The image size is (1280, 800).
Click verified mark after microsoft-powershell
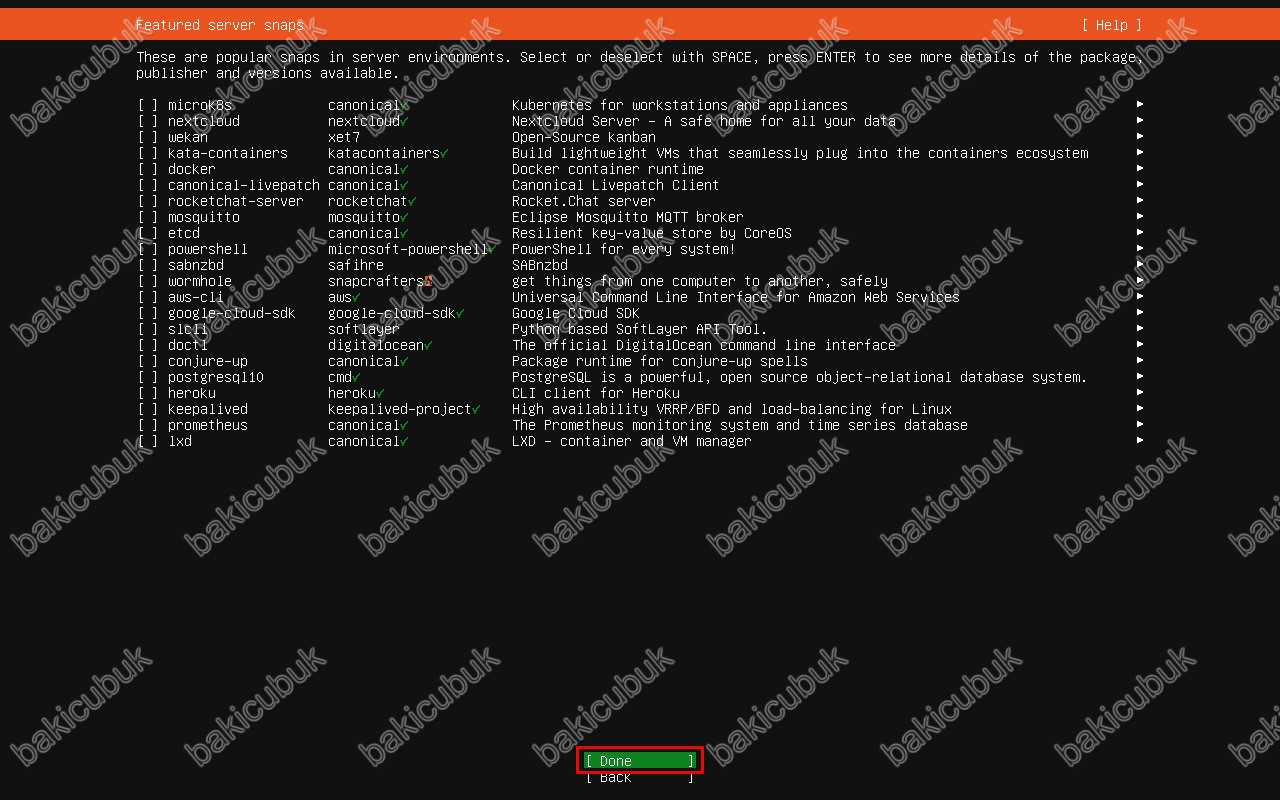[x=492, y=249]
